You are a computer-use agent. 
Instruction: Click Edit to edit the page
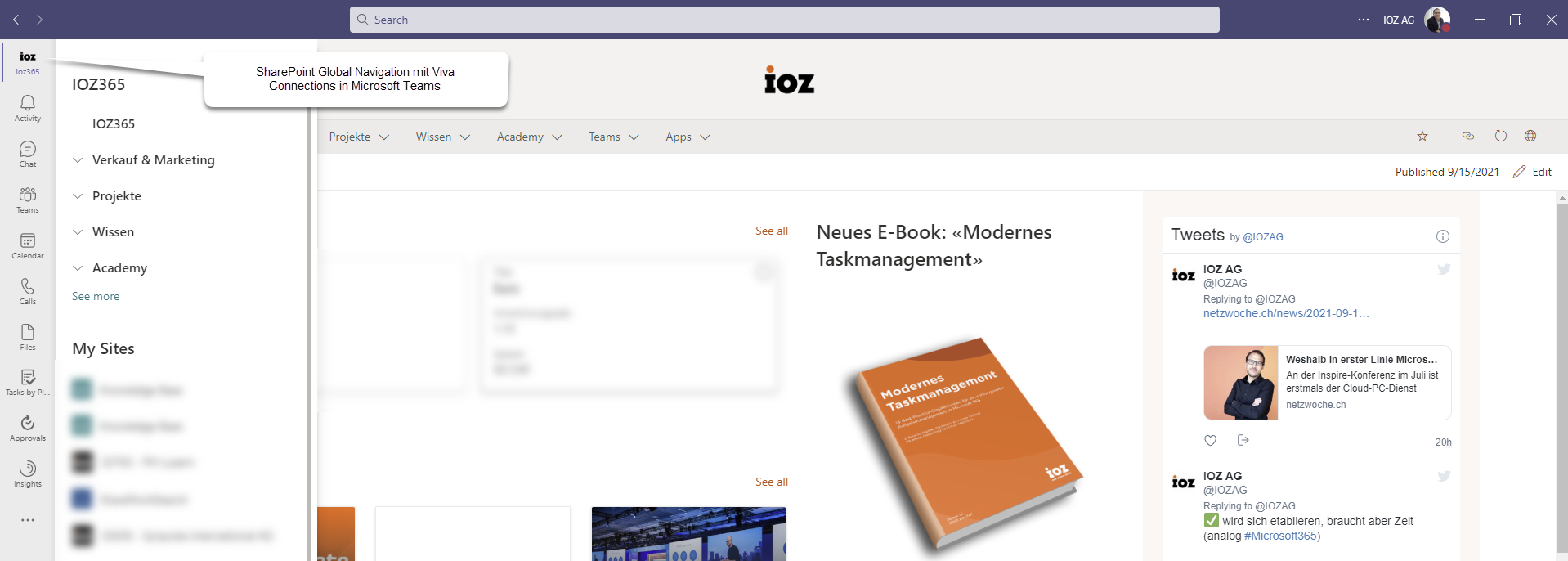click(1532, 172)
